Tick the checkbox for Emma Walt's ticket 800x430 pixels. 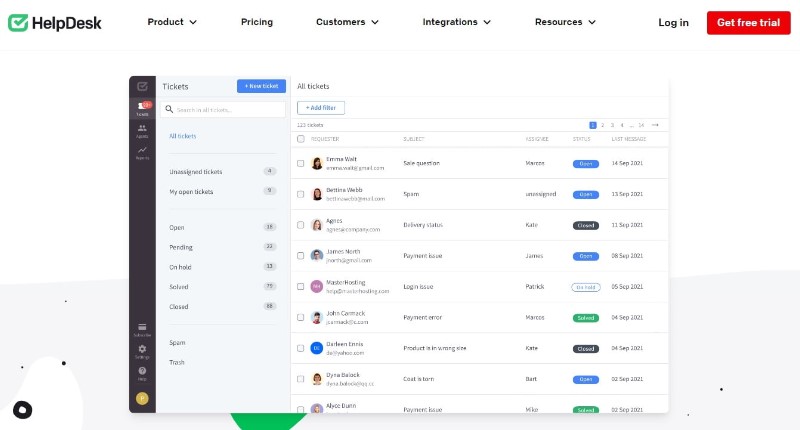[300, 163]
